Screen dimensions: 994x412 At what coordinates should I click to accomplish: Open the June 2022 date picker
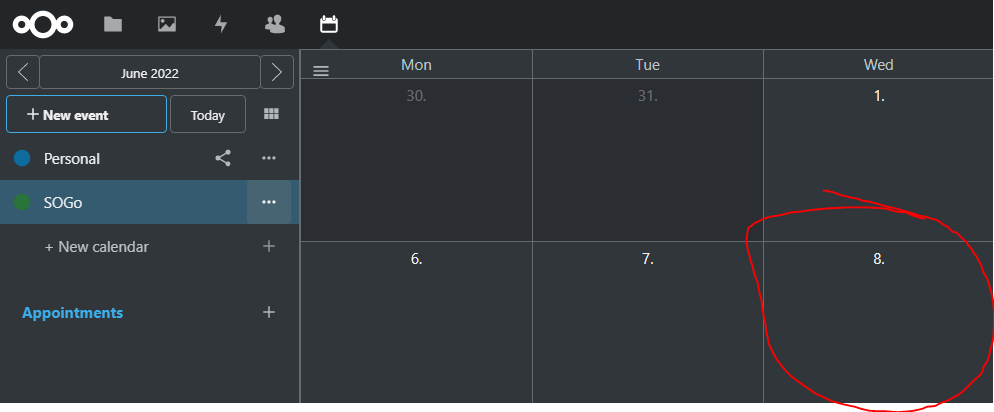(x=150, y=73)
